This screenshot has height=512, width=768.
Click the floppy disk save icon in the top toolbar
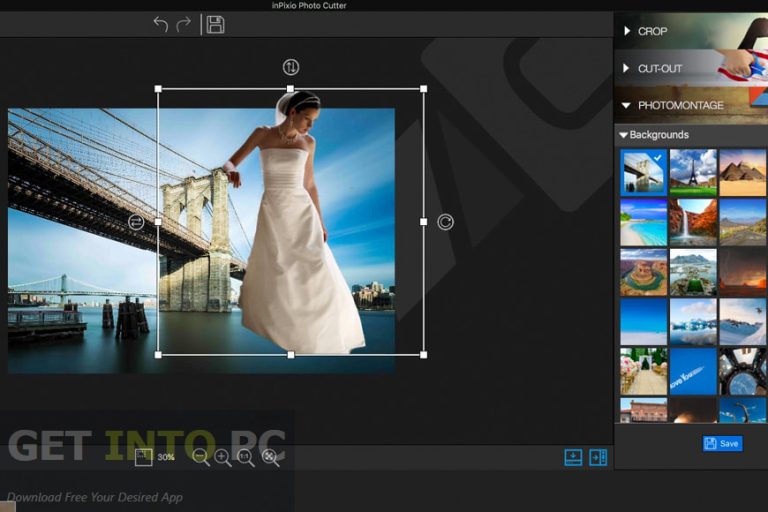click(x=215, y=25)
